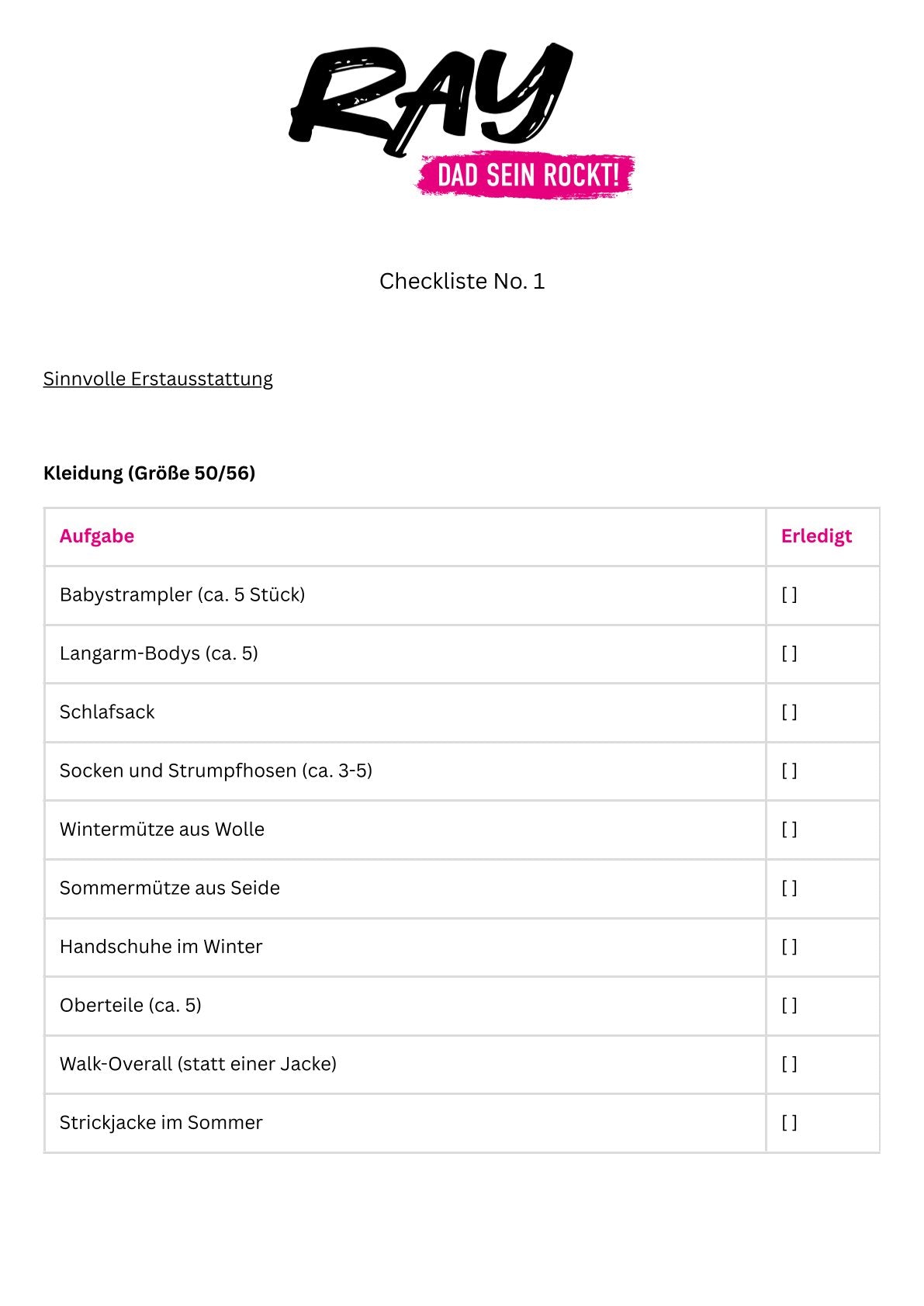Mark the Schlafsack checkbox as done
The image size is (924, 1306).
[x=789, y=712]
